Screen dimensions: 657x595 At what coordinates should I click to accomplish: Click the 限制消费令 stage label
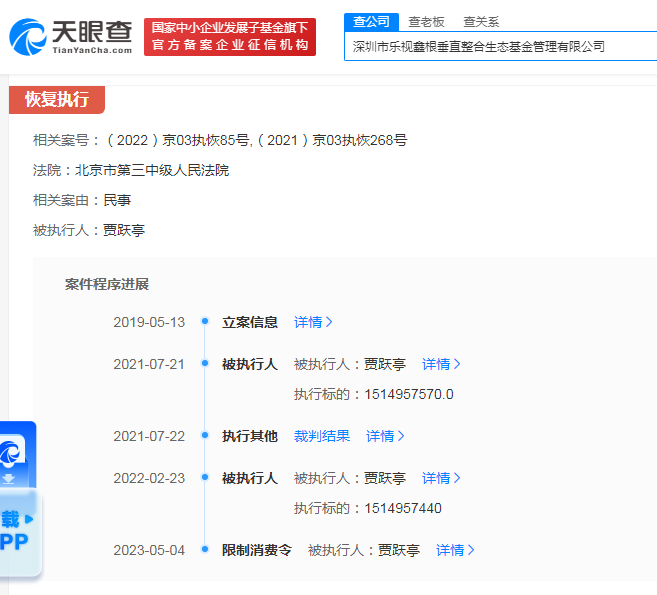[x=256, y=550]
